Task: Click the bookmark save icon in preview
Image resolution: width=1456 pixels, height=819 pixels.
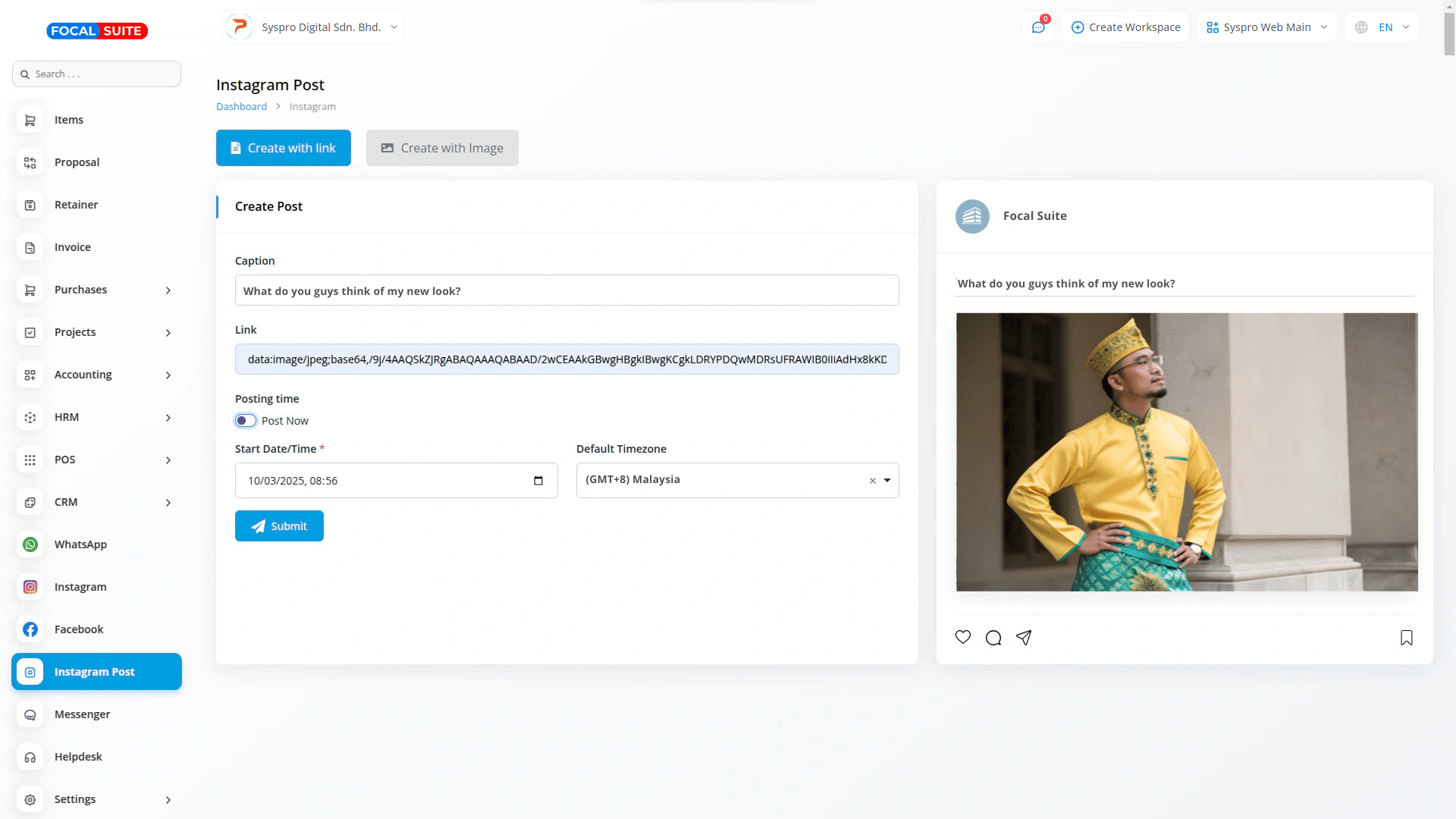Action: 1407,638
